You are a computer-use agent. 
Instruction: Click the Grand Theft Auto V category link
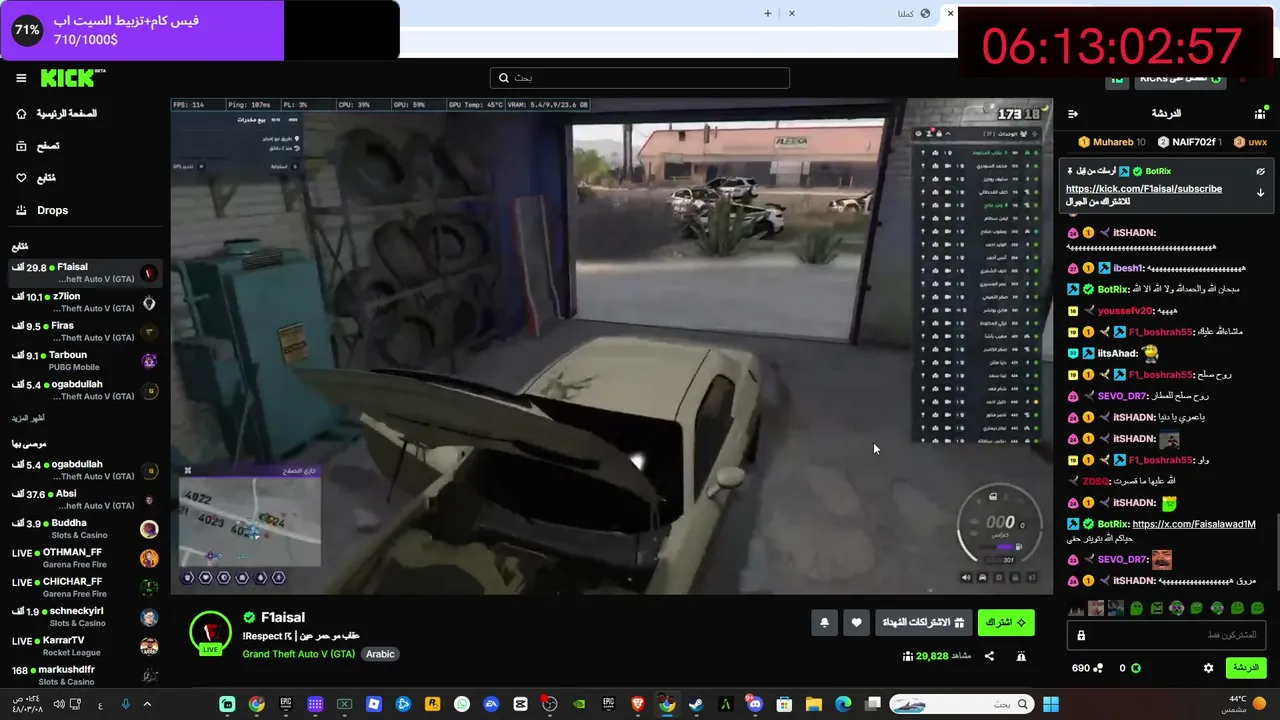pyautogui.click(x=298, y=654)
